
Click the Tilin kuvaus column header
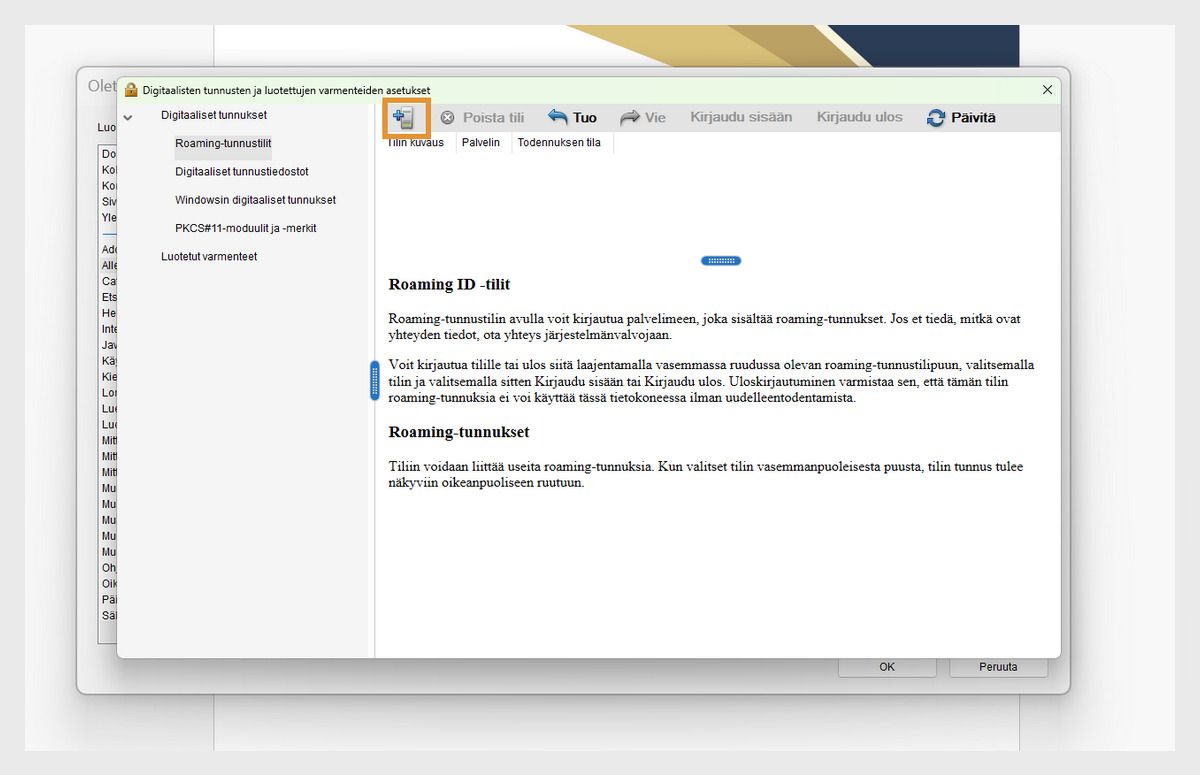click(x=416, y=143)
